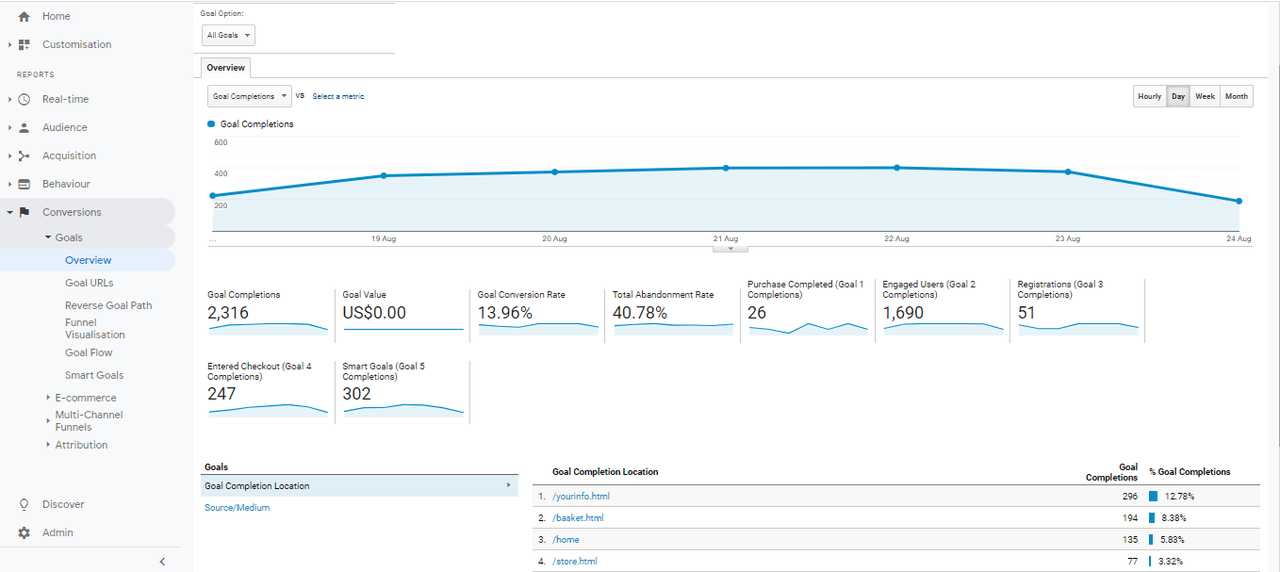The height and width of the screenshot is (572, 1280).
Task: Open the Goal Completions metric dropdown
Action: (249, 97)
